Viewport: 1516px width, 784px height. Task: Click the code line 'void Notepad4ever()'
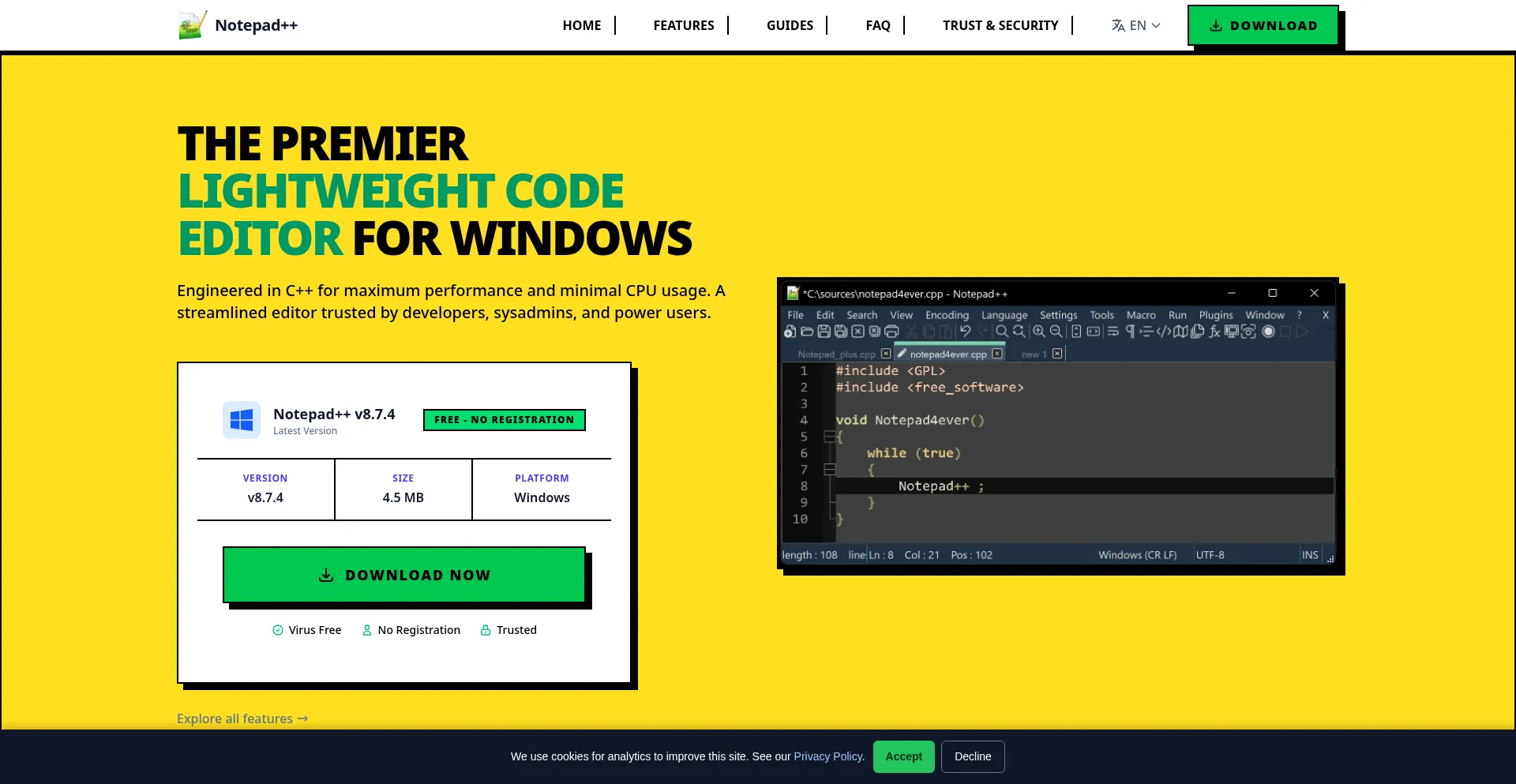(x=910, y=420)
